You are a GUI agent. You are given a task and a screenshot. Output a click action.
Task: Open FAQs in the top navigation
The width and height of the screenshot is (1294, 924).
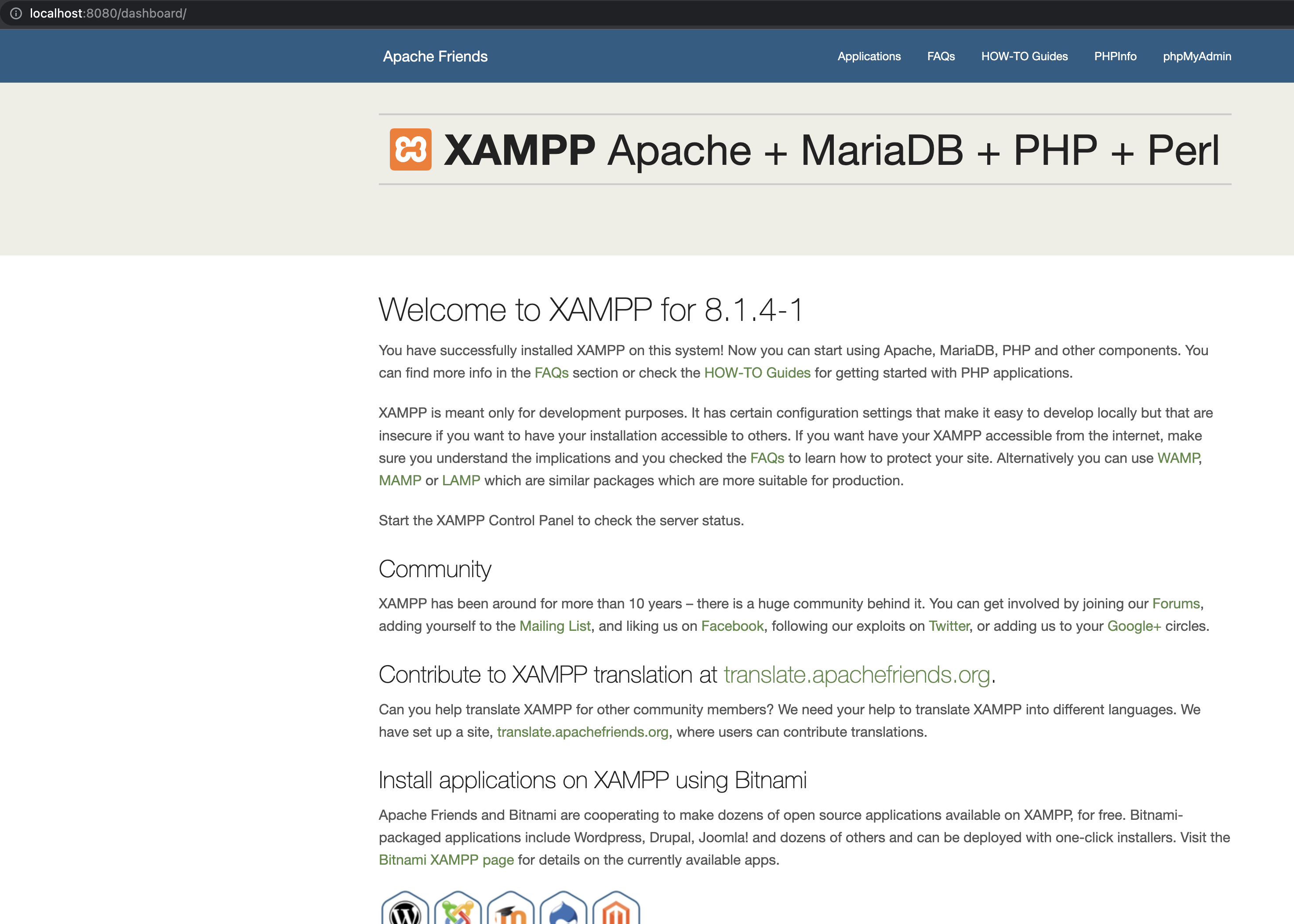pyautogui.click(x=941, y=56)
